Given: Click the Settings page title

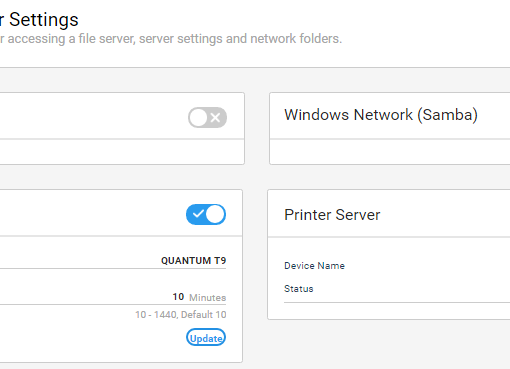Looking at the screenshot, I should click(44, 20).
